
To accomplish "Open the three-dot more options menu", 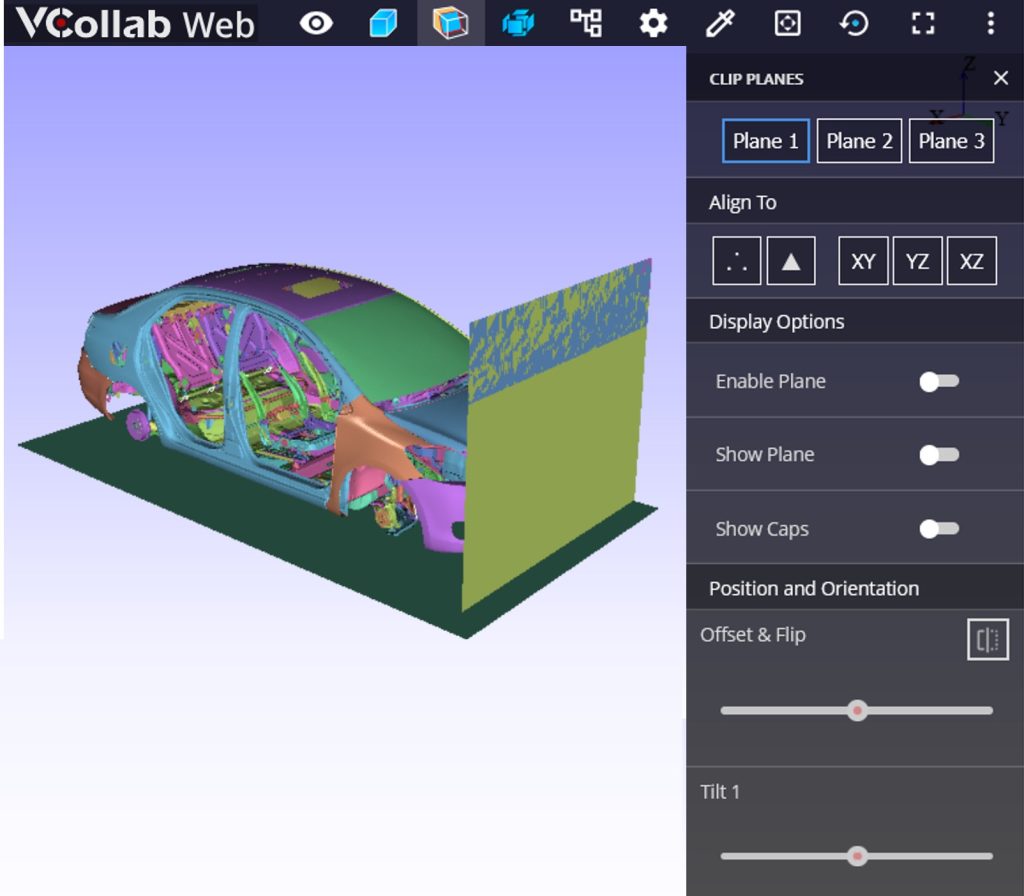I will pyautogui.click(x=991, y=24).
